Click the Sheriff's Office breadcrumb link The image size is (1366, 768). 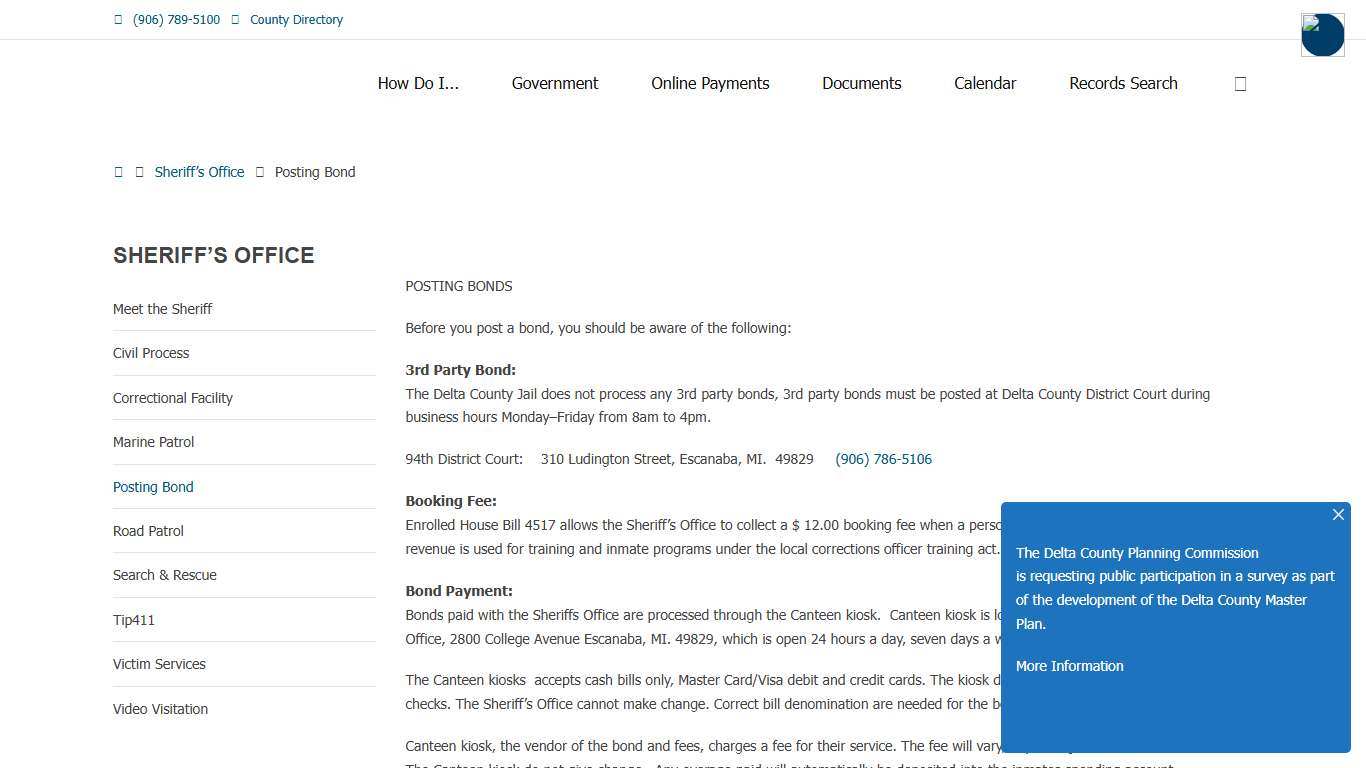199,172
